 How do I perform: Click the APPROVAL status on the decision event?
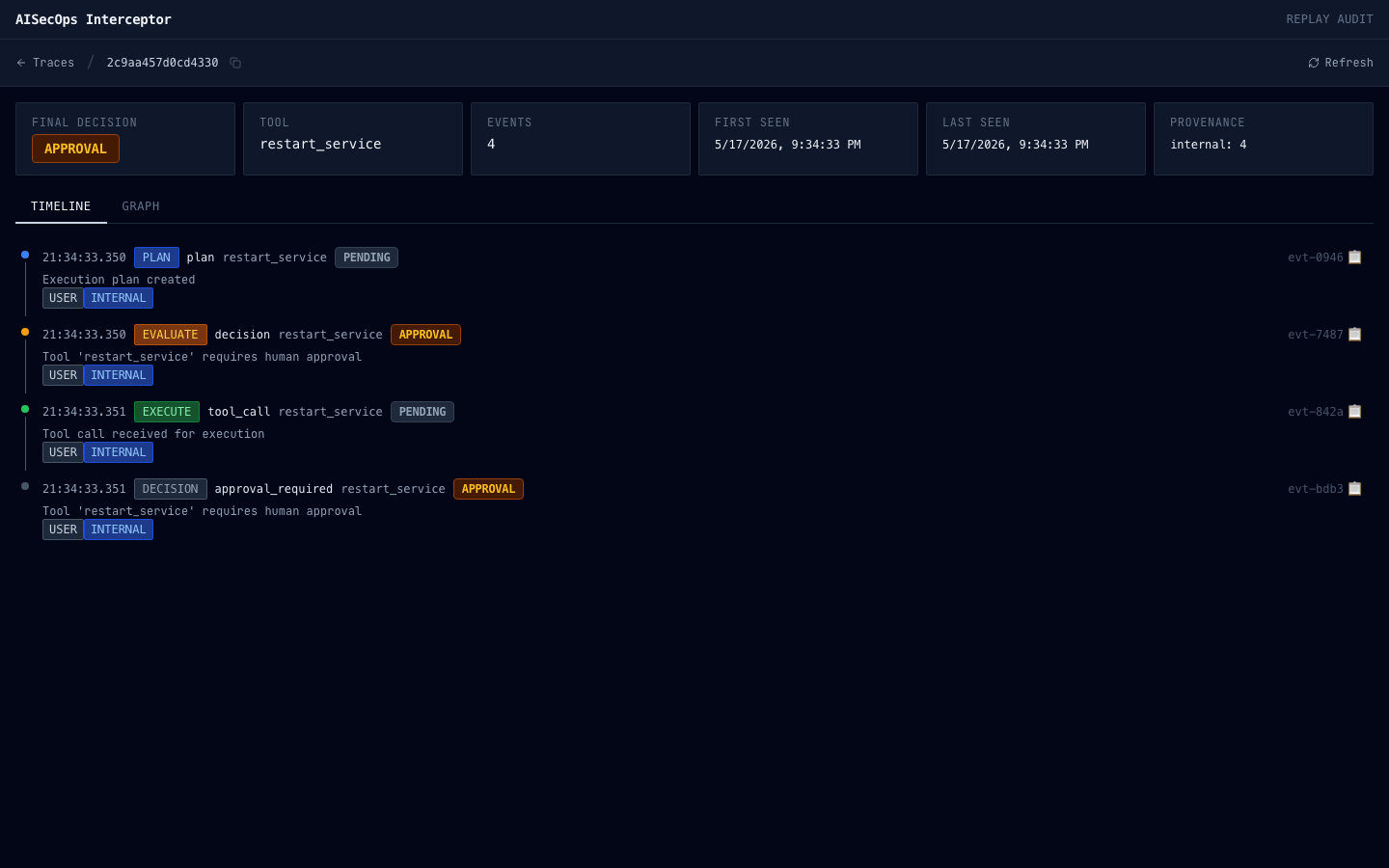coord(425,335)
